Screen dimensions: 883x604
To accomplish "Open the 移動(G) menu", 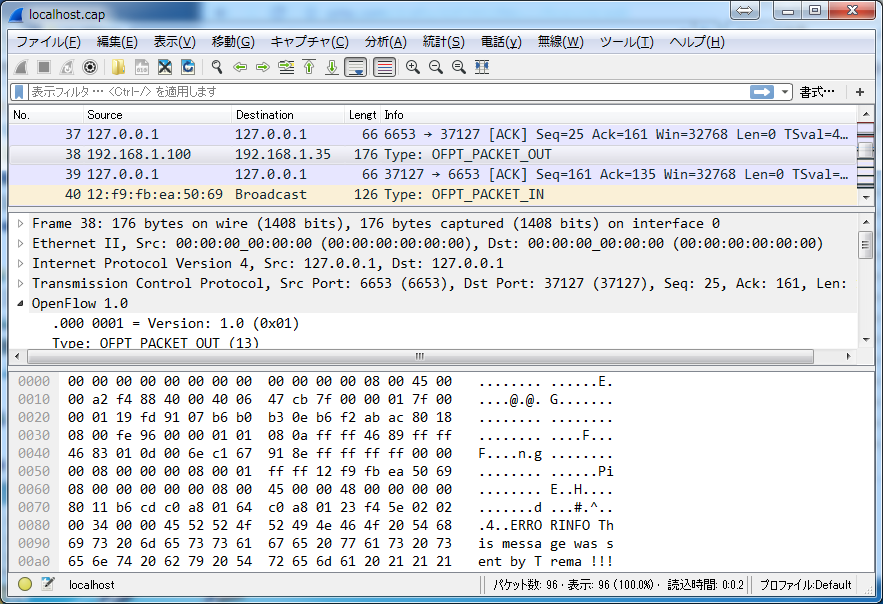I will pos(233,42).
